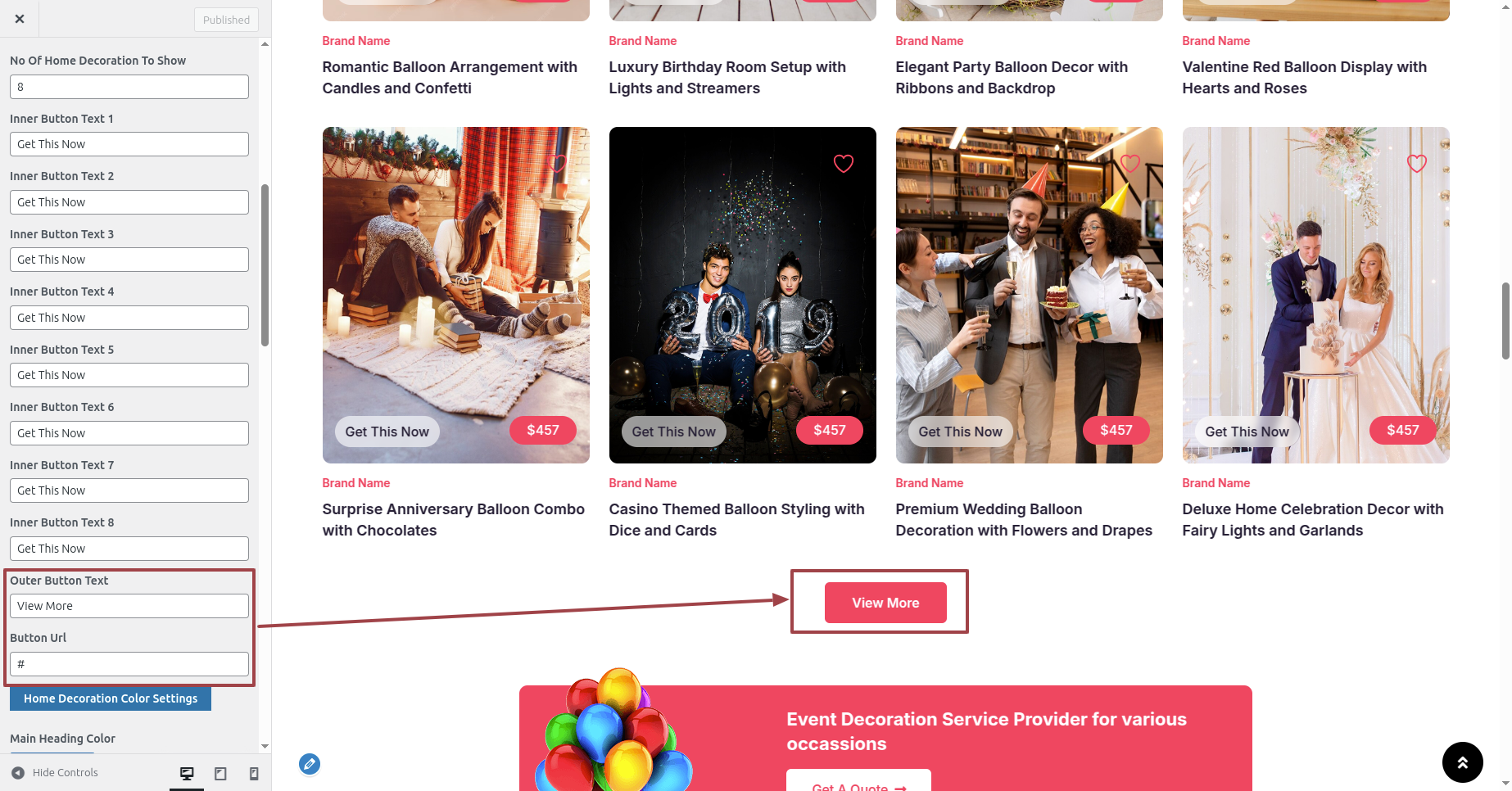The image size is (1512, 791).
Task: Click the blue pencil edit shortcut icon
Action: 310,764
